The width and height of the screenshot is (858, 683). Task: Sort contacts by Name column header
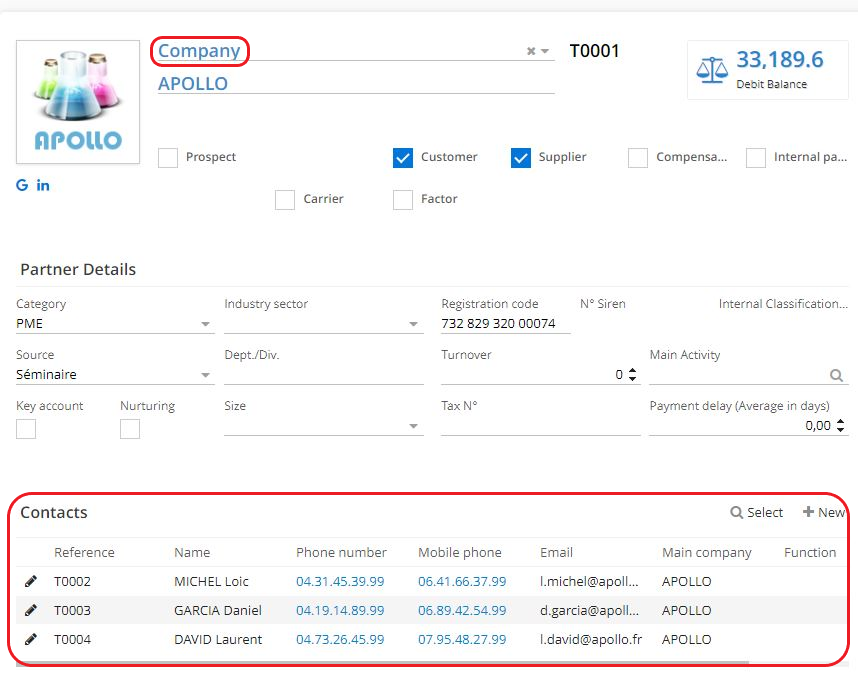tap(192, 552)
